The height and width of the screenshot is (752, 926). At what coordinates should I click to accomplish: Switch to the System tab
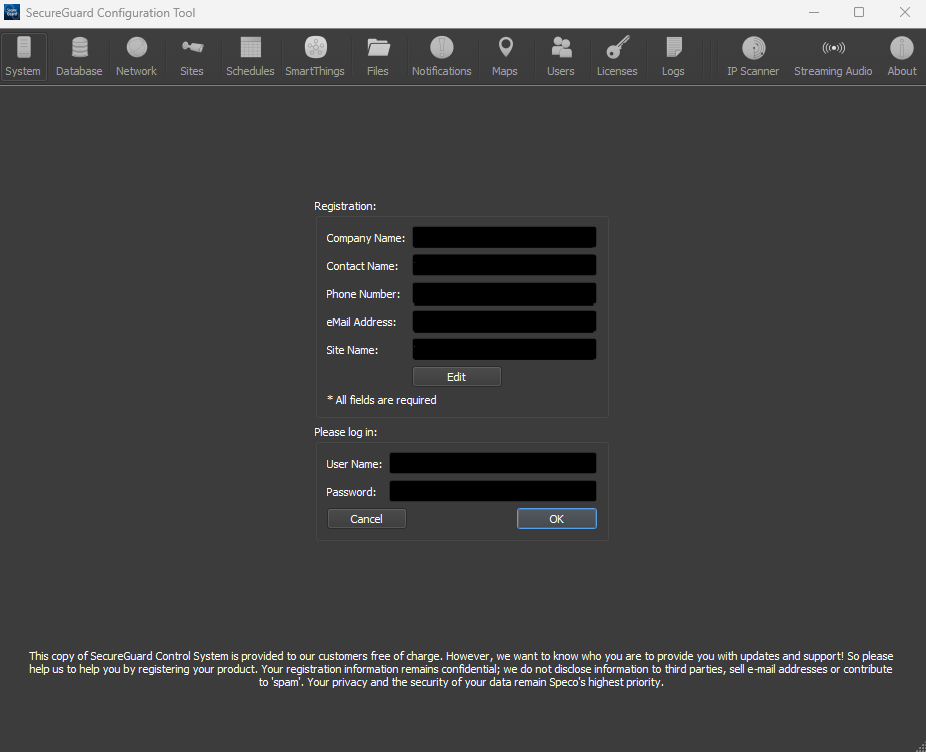pyautogui.click(x=23, y=55)
